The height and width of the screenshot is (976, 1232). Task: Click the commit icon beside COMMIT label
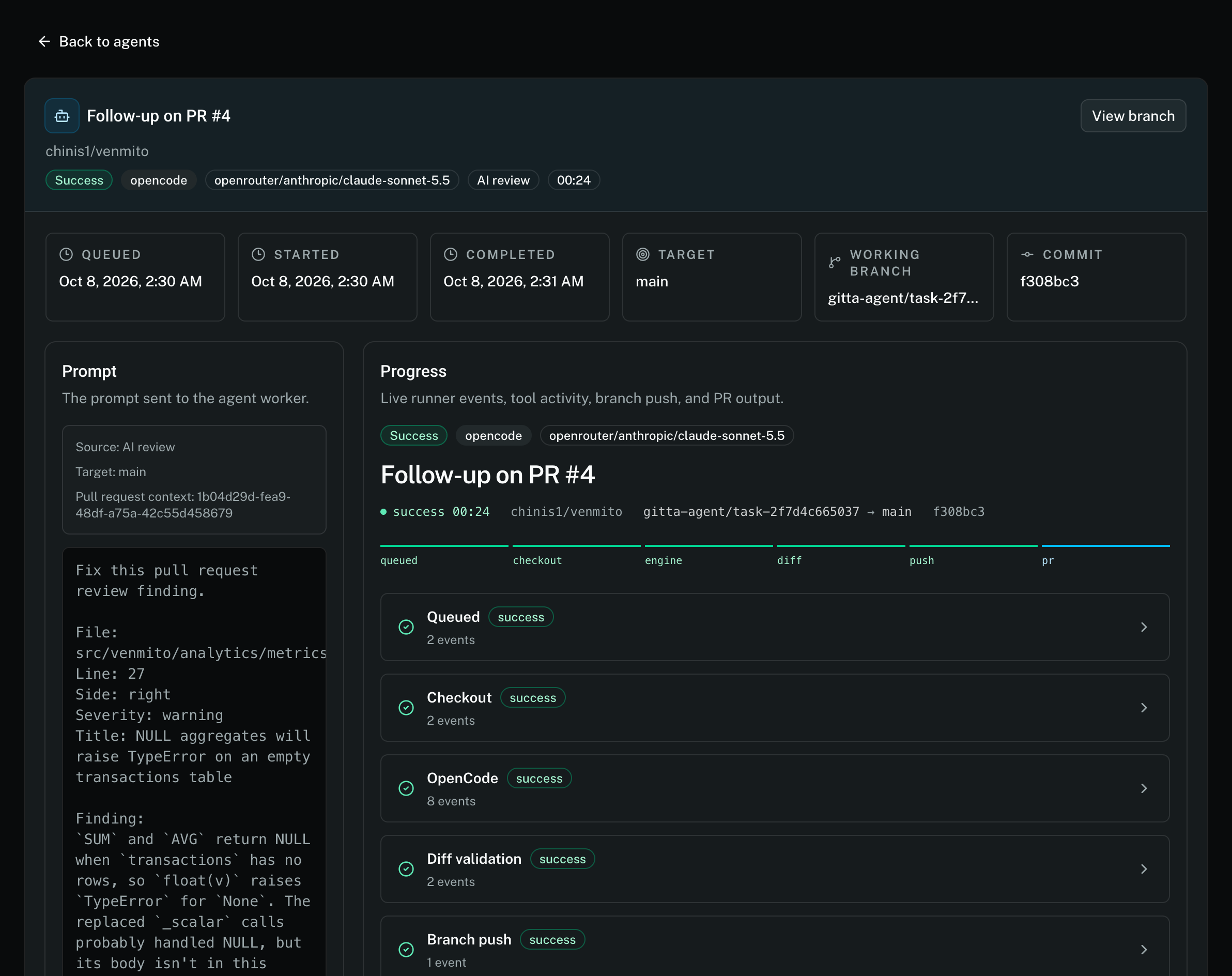point(1027,254)
